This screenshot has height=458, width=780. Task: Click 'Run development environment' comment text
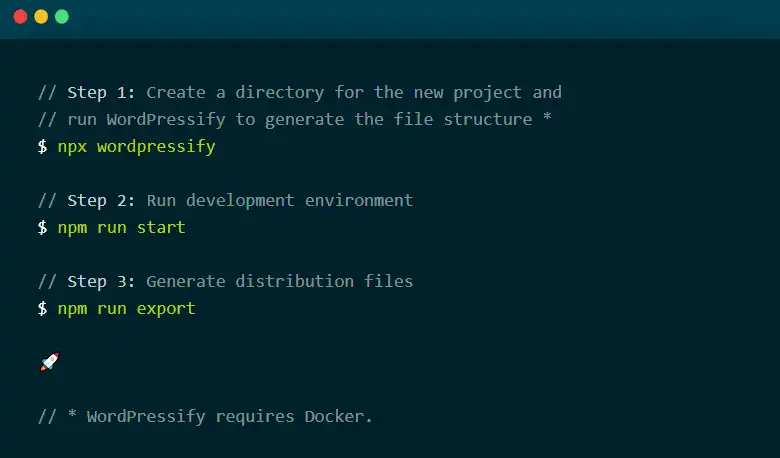pyautogui.click(x=280, y=200)
